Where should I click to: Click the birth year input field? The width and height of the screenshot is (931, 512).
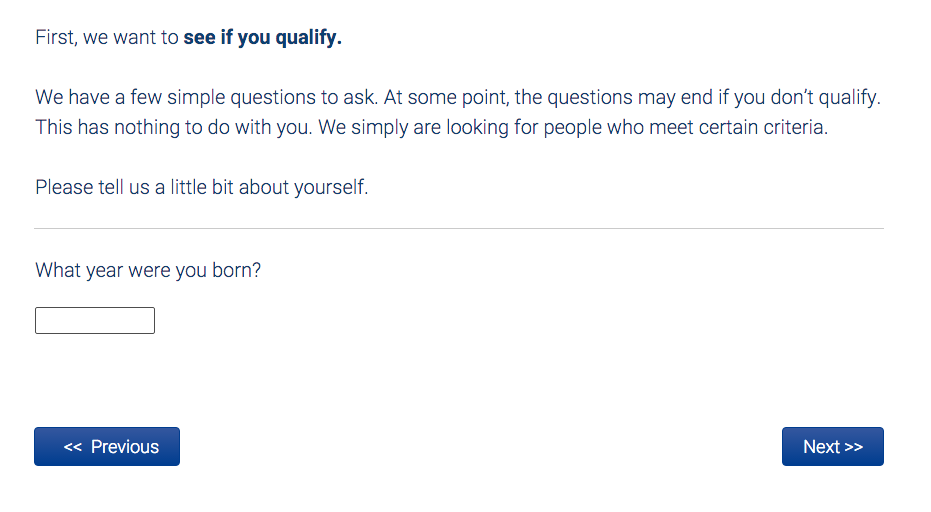[95, 321]
